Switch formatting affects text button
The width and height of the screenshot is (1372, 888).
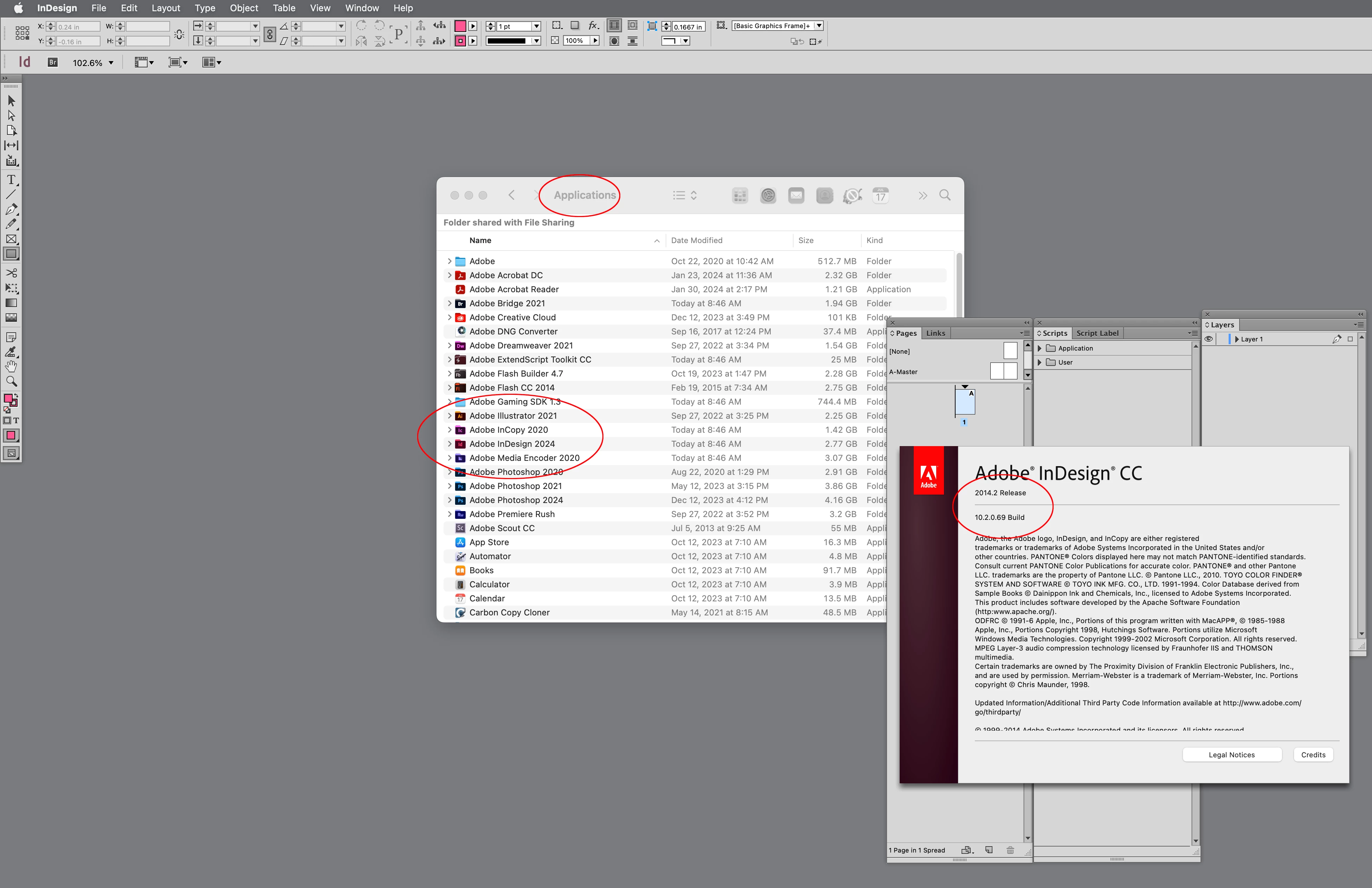(x=16, y=421)
